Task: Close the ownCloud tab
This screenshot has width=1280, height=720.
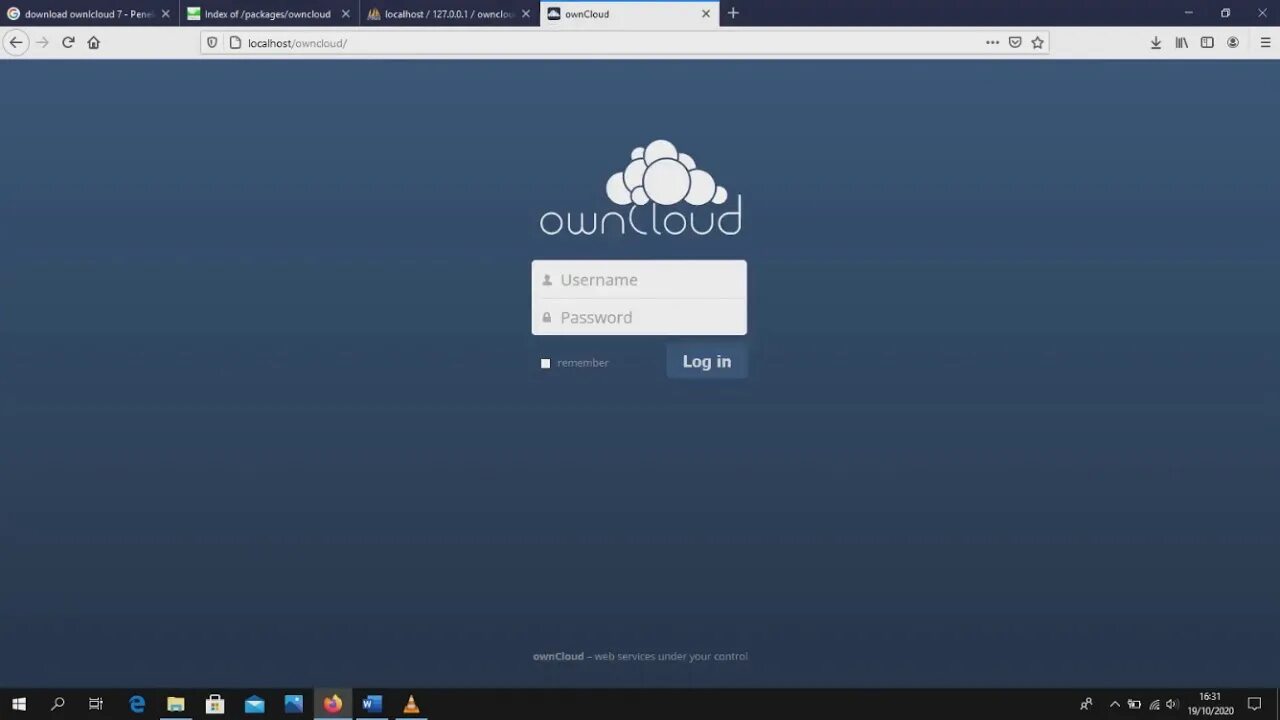Action: coord(706,14)
